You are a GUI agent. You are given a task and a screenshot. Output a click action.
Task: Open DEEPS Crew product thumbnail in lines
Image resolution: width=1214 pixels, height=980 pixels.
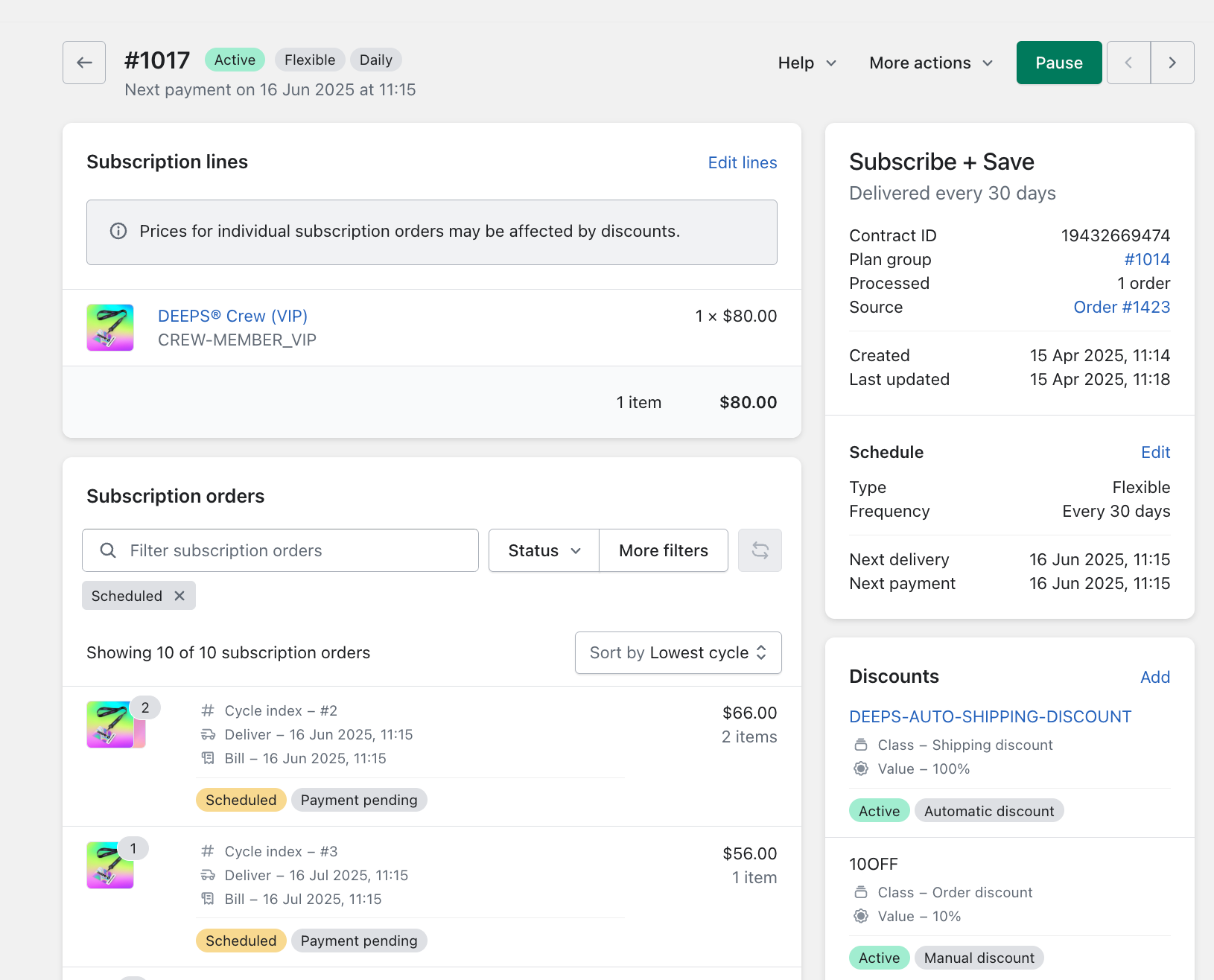[110, 328]
